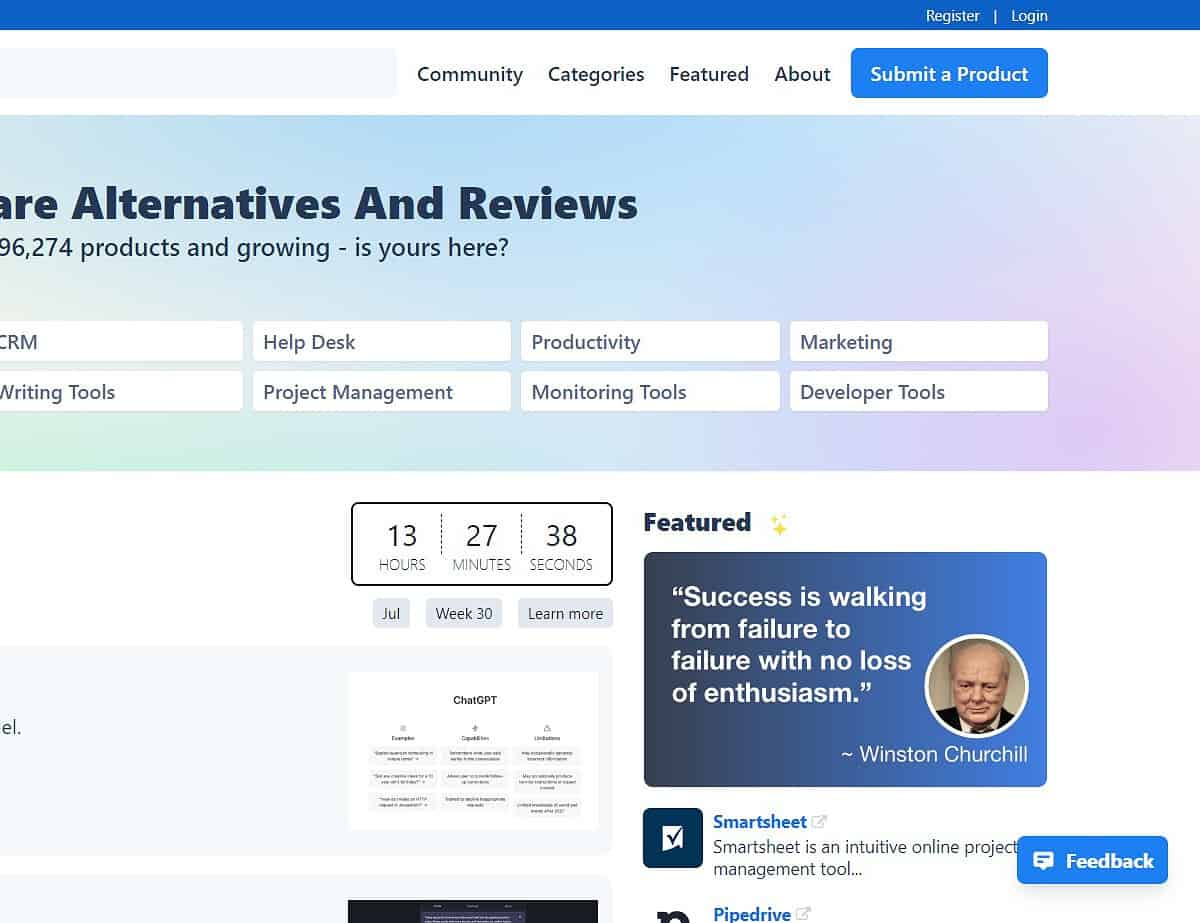1200x923 pixels.
Task: Click the Pipedrive logo icon
Action: pyautogui.click(x=673, y=914)
